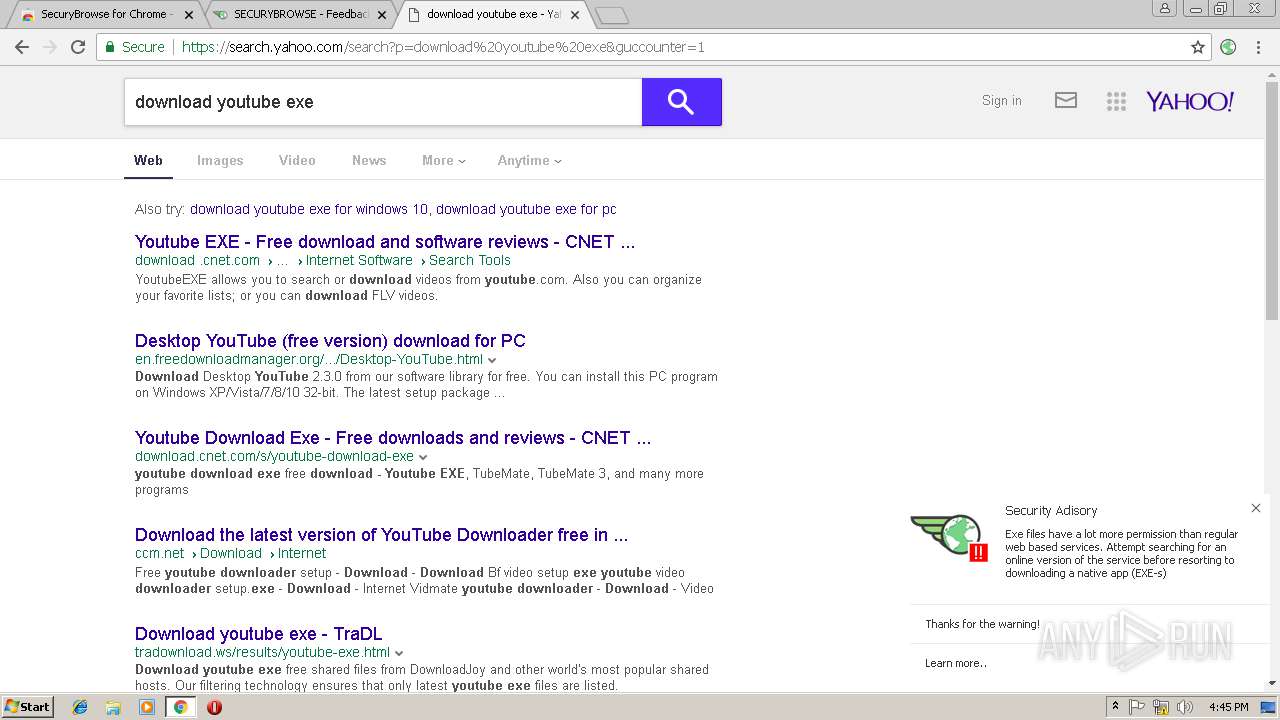Image resolution: width=1280 pixels, height=720 pixels.
Task: Open the Anytime filter dropdown
Action: [x=529, y=160]
